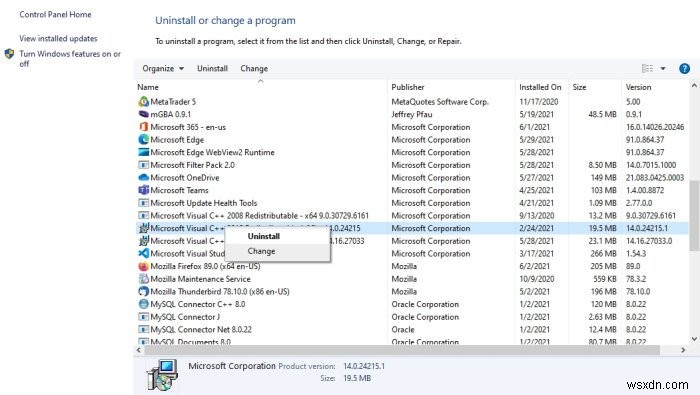700x395 pixels.
Task: Click the MySQL Connector J icon
Action: [x=143, y=317]
